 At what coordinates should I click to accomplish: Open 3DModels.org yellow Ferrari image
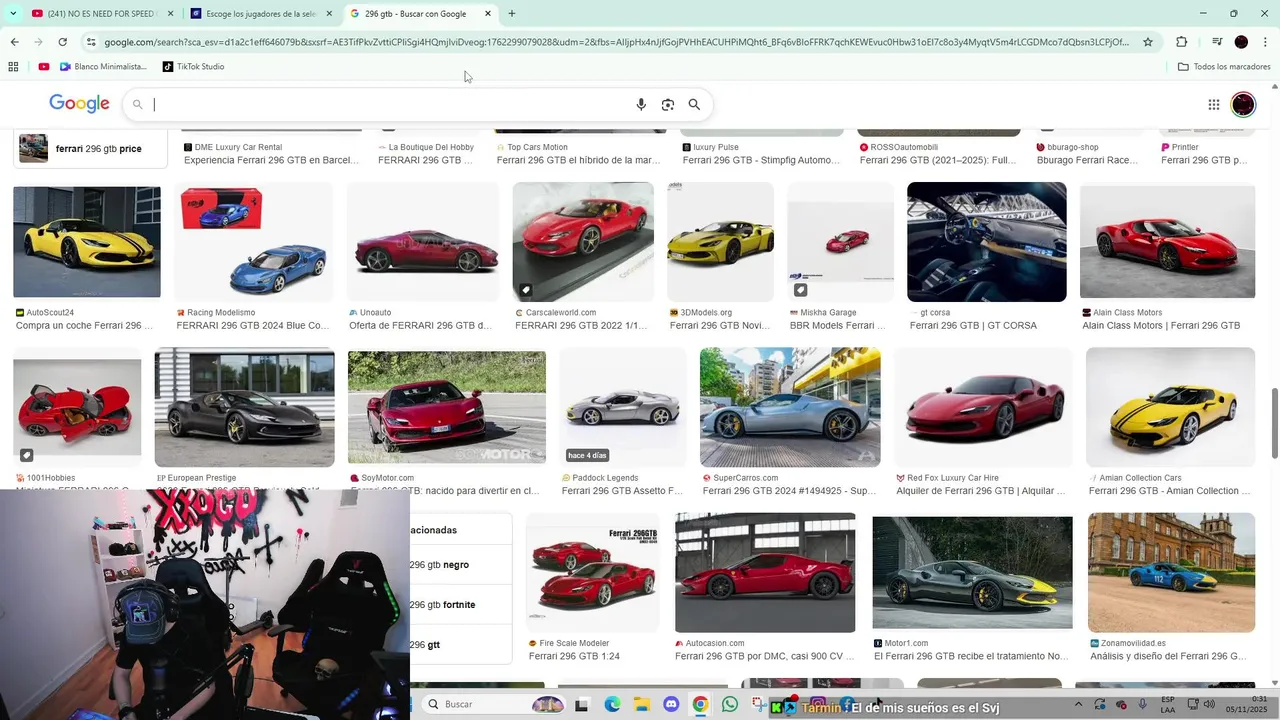720,242
